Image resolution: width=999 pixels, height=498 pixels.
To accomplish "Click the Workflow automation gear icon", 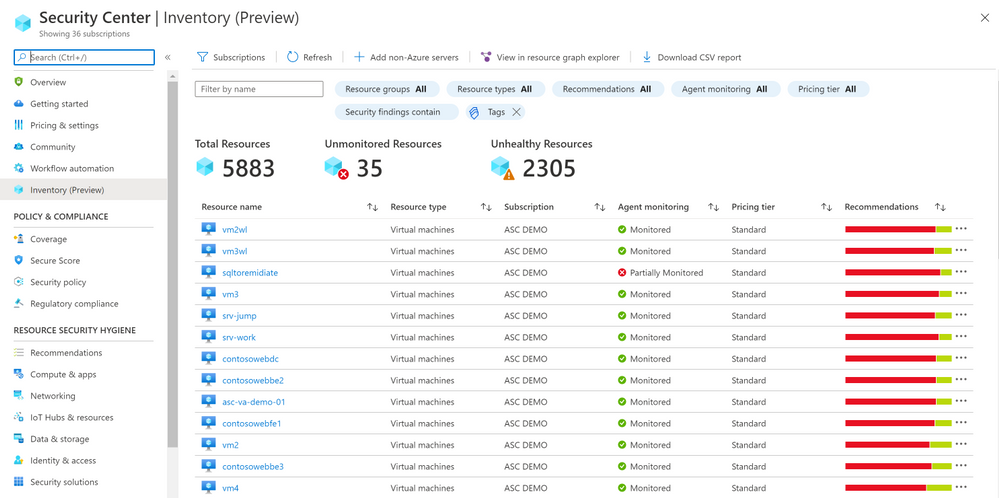I will [18, 169].
